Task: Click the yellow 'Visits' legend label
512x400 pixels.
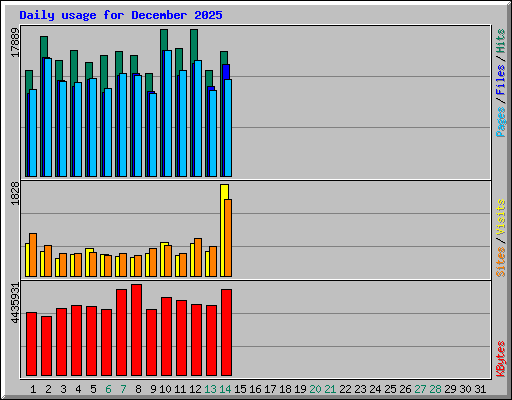Action: click(x=501, y=217)
